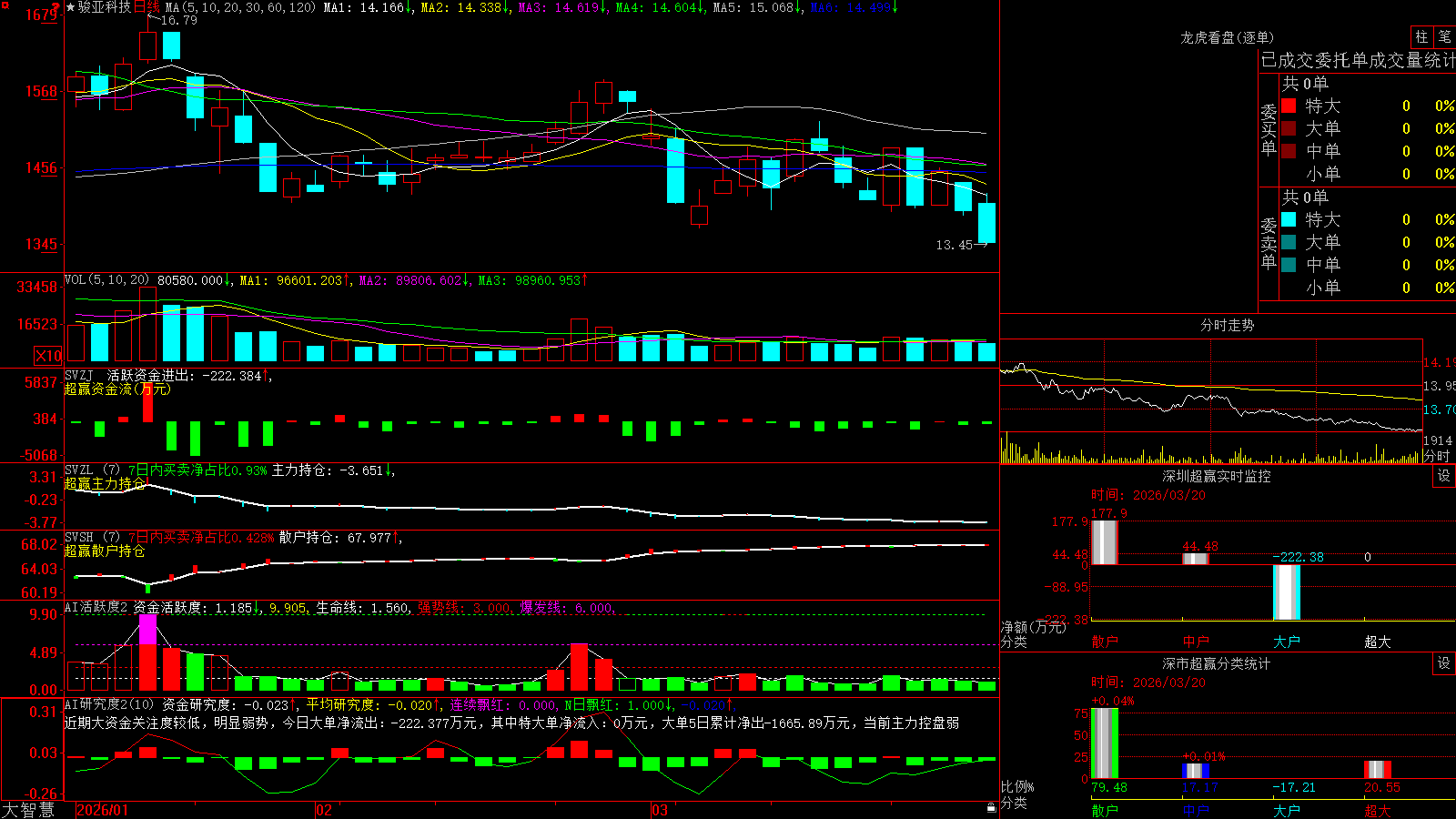Select 中户 category in 深圳超赢实时监控
The image size is (1456, 819).
1196,642
